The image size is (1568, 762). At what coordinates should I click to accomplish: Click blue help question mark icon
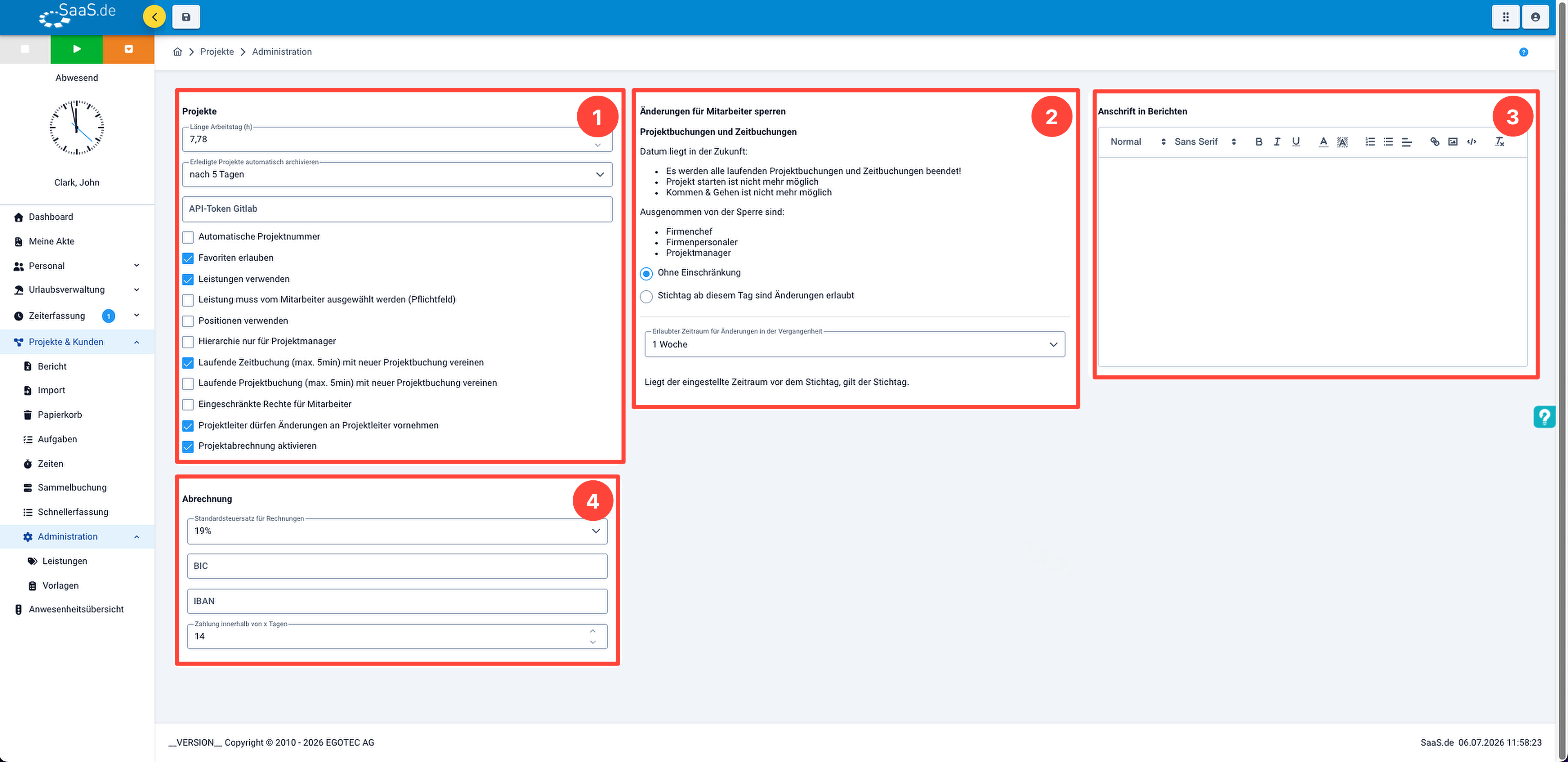point(1523,52)
